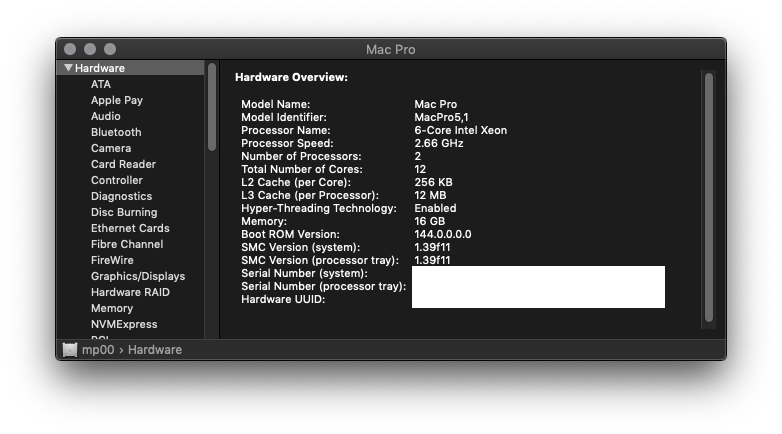782x434 pixels.
Task: Click the Boot ROM Version label
Action: click(x=290, y=234)
